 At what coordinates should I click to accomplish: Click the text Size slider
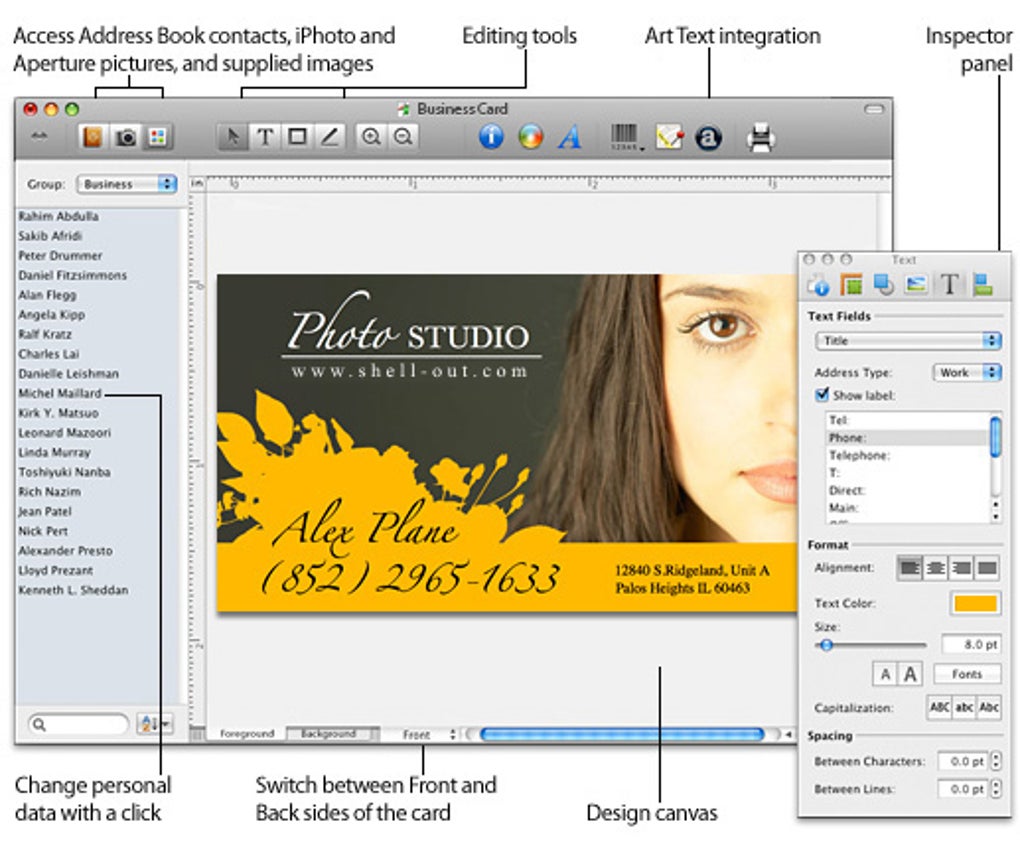[870, 645]
